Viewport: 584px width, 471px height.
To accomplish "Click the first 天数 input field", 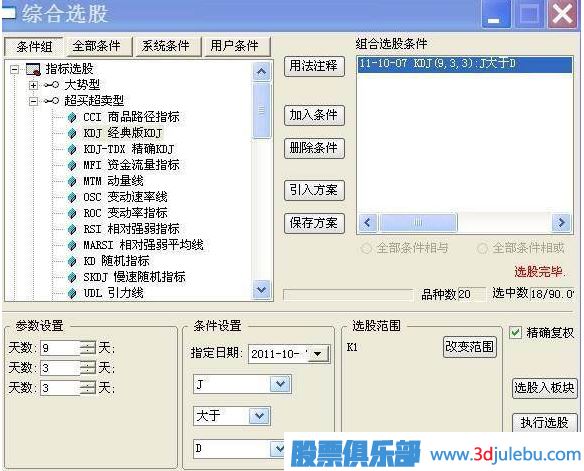I will tap(60, 349).
